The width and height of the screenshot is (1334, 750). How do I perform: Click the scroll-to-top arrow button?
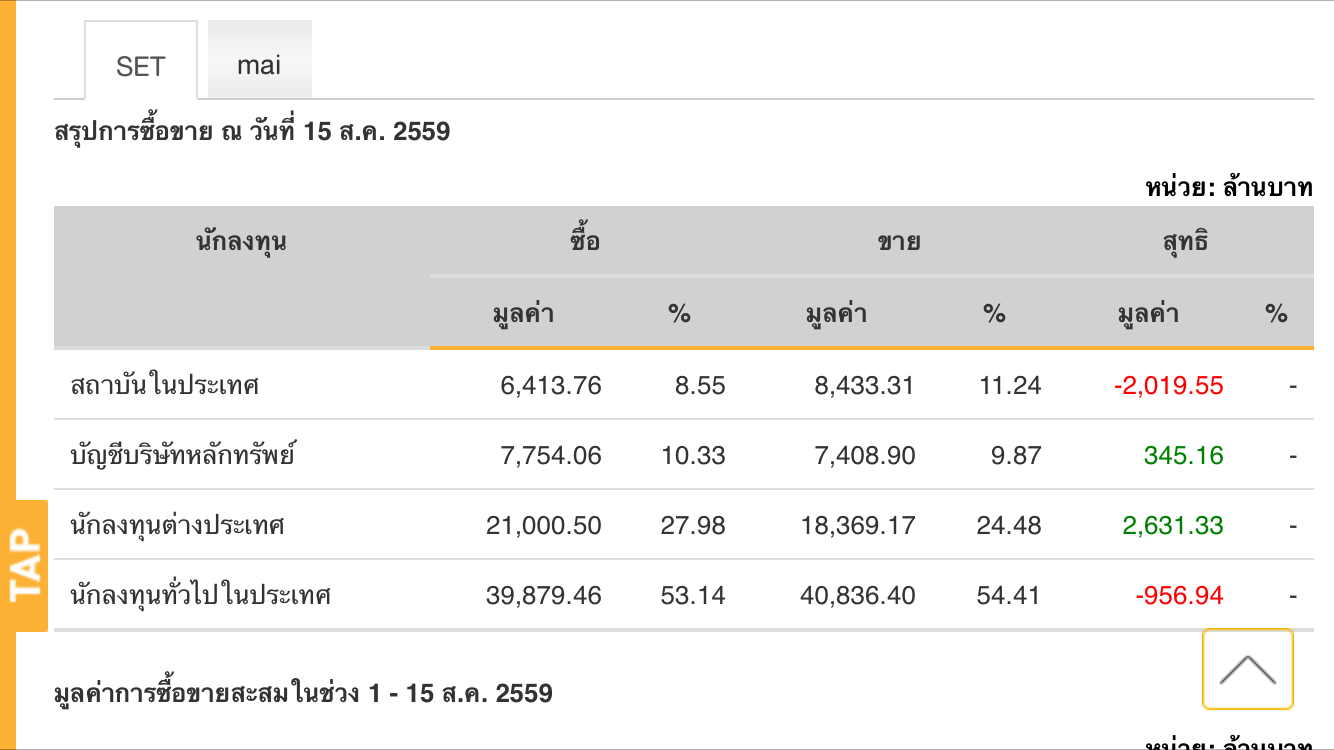coord(1247,669)
